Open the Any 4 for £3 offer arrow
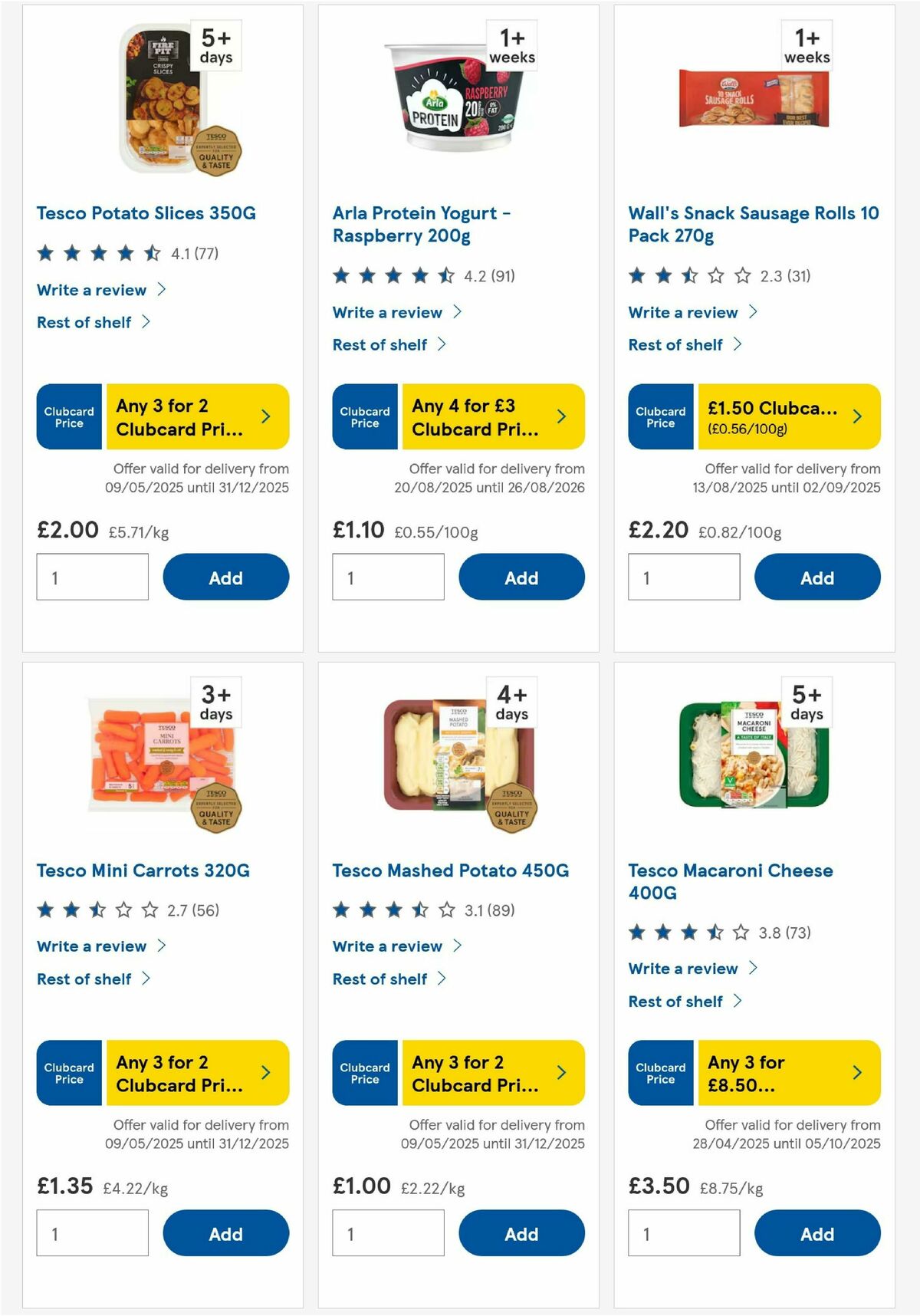920x1316 pixels. tap(562, 416)
